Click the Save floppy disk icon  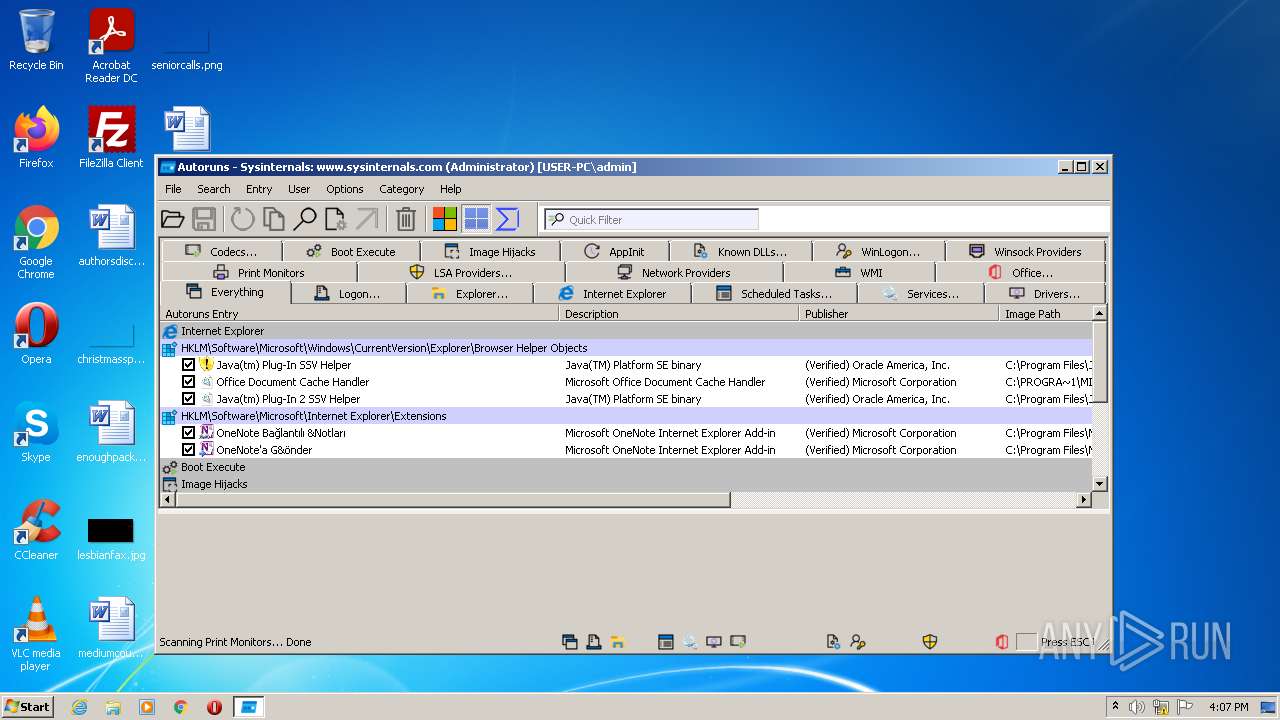click(x=204, y=219)
